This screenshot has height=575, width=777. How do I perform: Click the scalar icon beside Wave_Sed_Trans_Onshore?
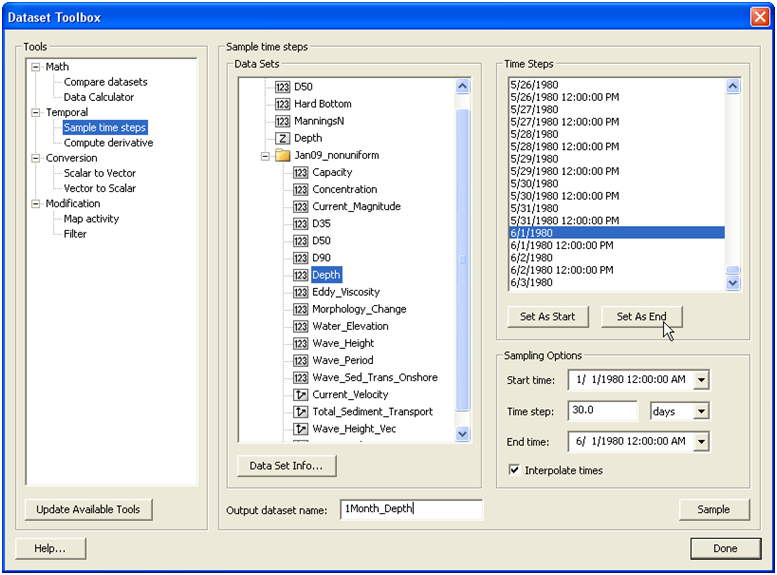[x=300, y=378]
